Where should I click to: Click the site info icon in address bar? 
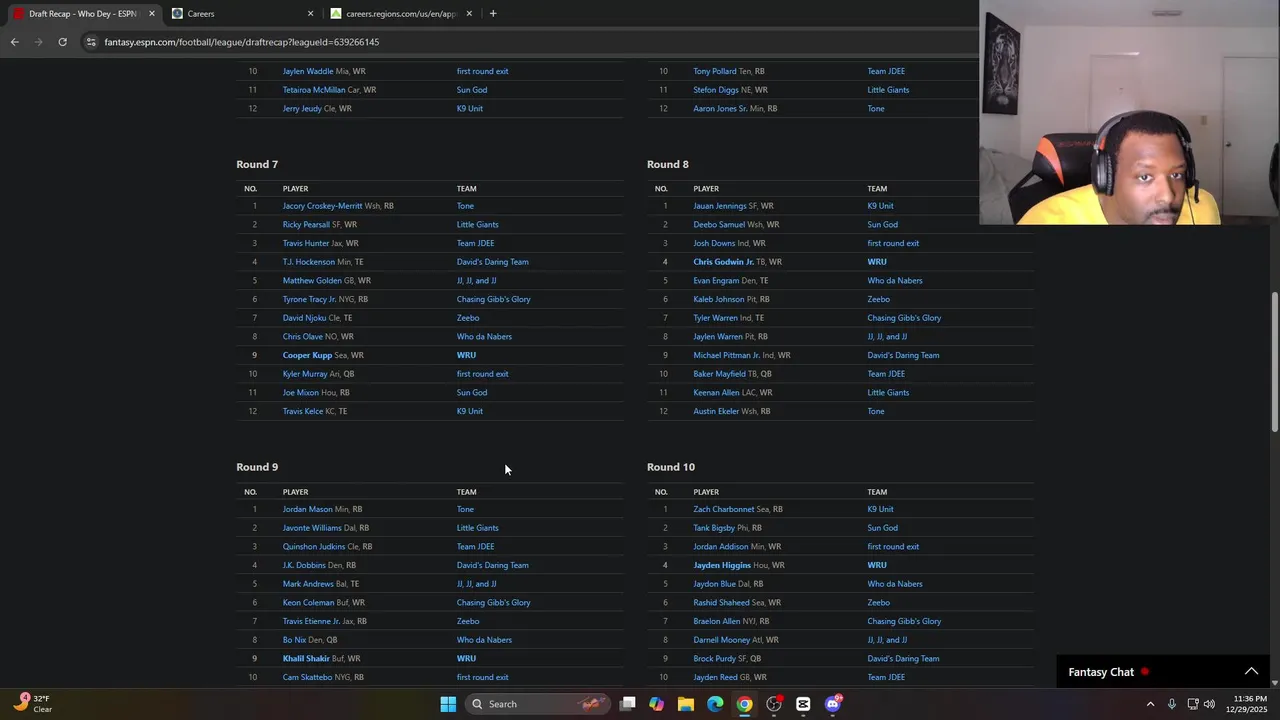click(91, 42)
